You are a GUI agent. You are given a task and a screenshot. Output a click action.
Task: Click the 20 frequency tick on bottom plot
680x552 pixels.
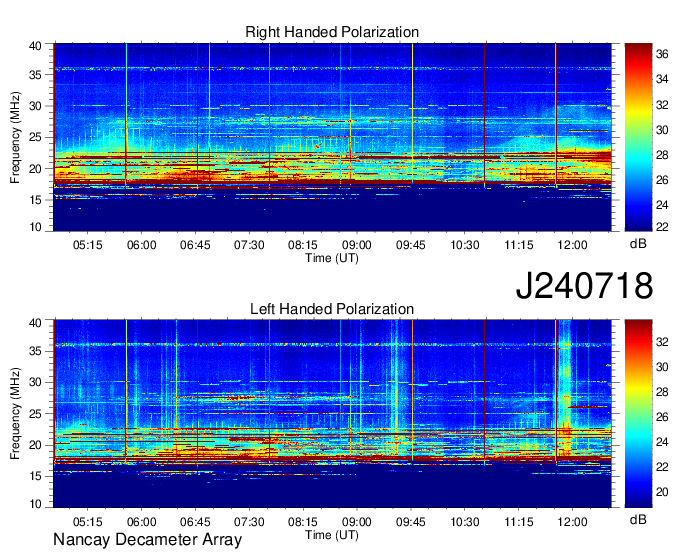[35, 445]
